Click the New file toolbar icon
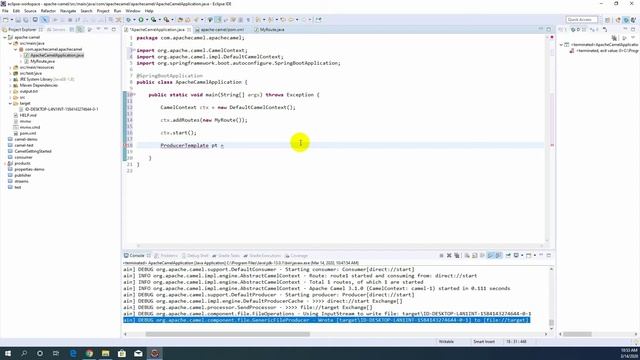 coord(6,20)
